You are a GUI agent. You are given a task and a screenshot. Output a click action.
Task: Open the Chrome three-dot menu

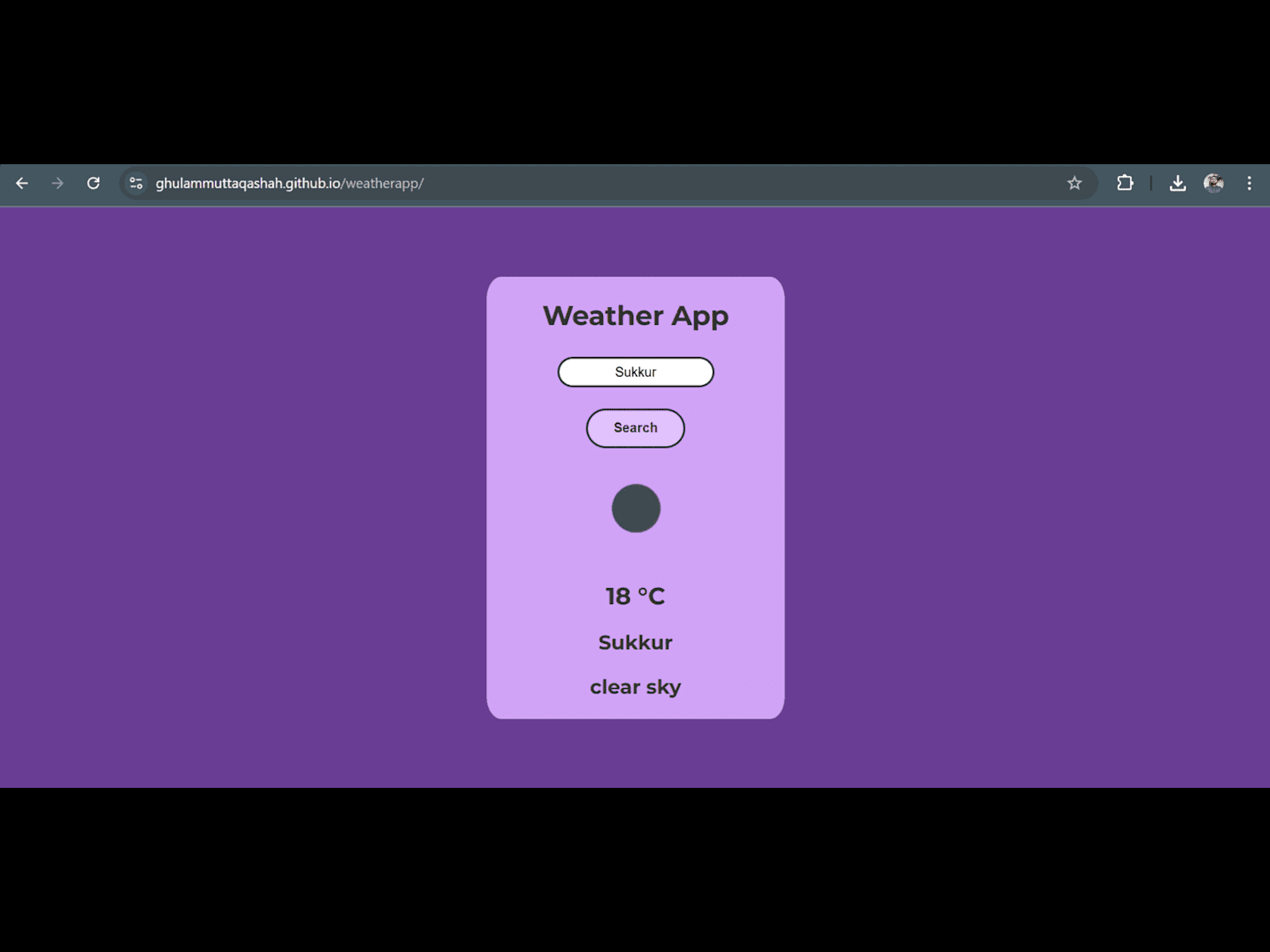click(x=1249, y=183)
